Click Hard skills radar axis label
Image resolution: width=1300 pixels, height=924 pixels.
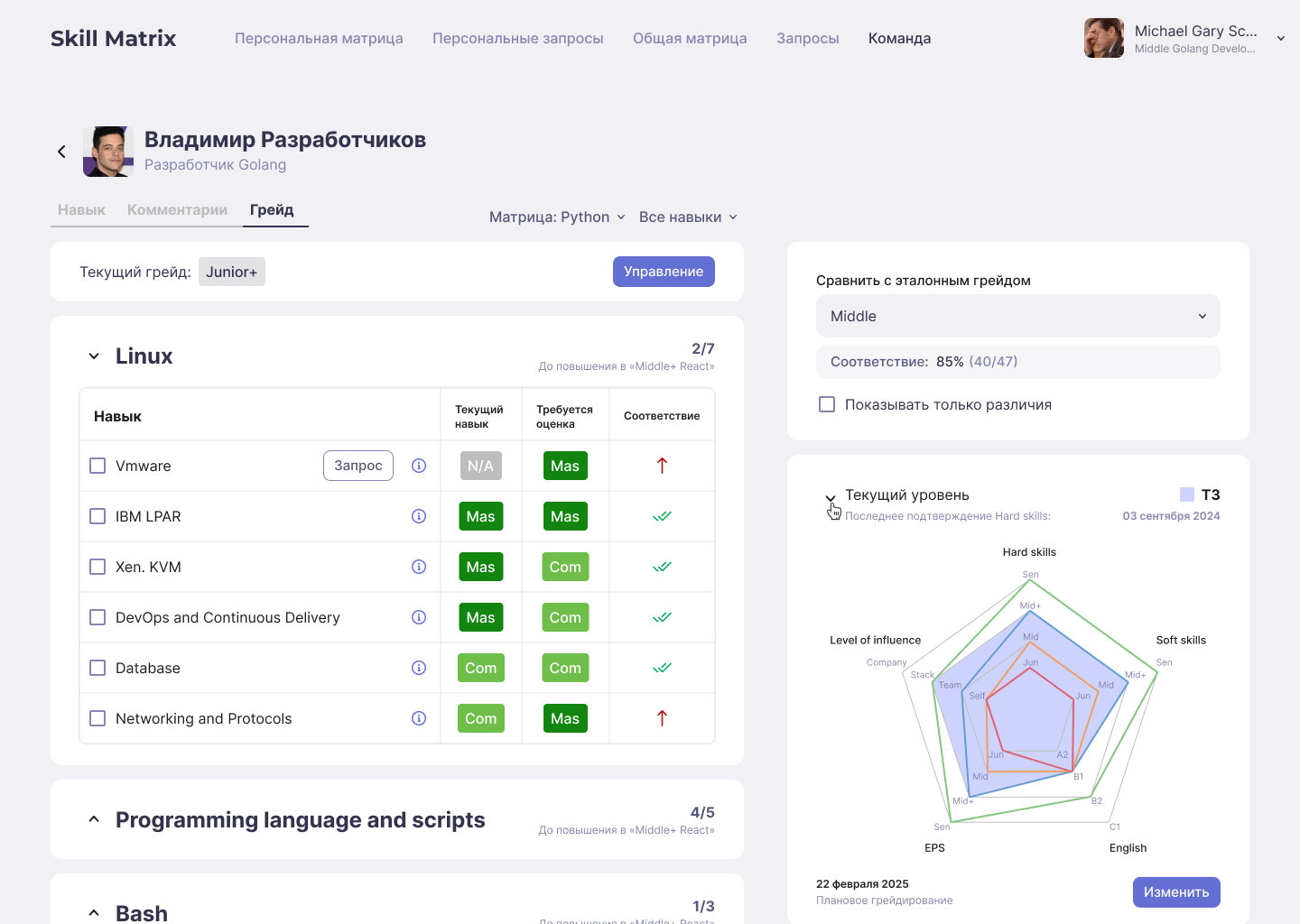coord(1029,552)
